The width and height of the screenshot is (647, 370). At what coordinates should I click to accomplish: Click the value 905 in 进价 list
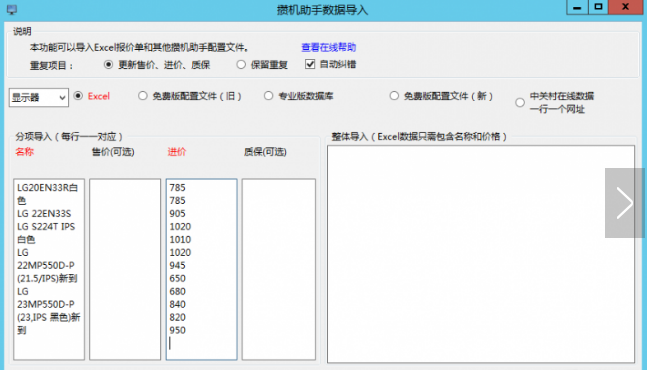[x=177, y=214]
